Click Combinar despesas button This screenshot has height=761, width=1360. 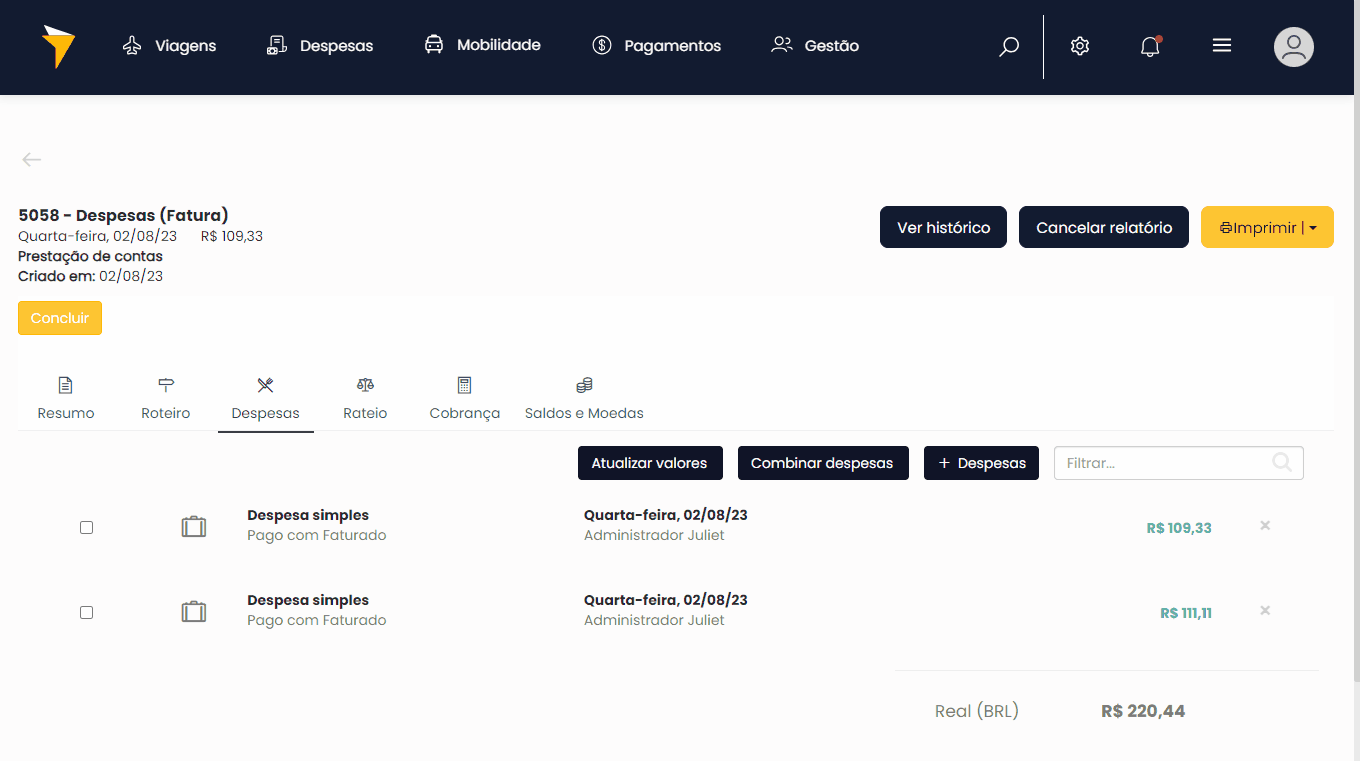822,463
